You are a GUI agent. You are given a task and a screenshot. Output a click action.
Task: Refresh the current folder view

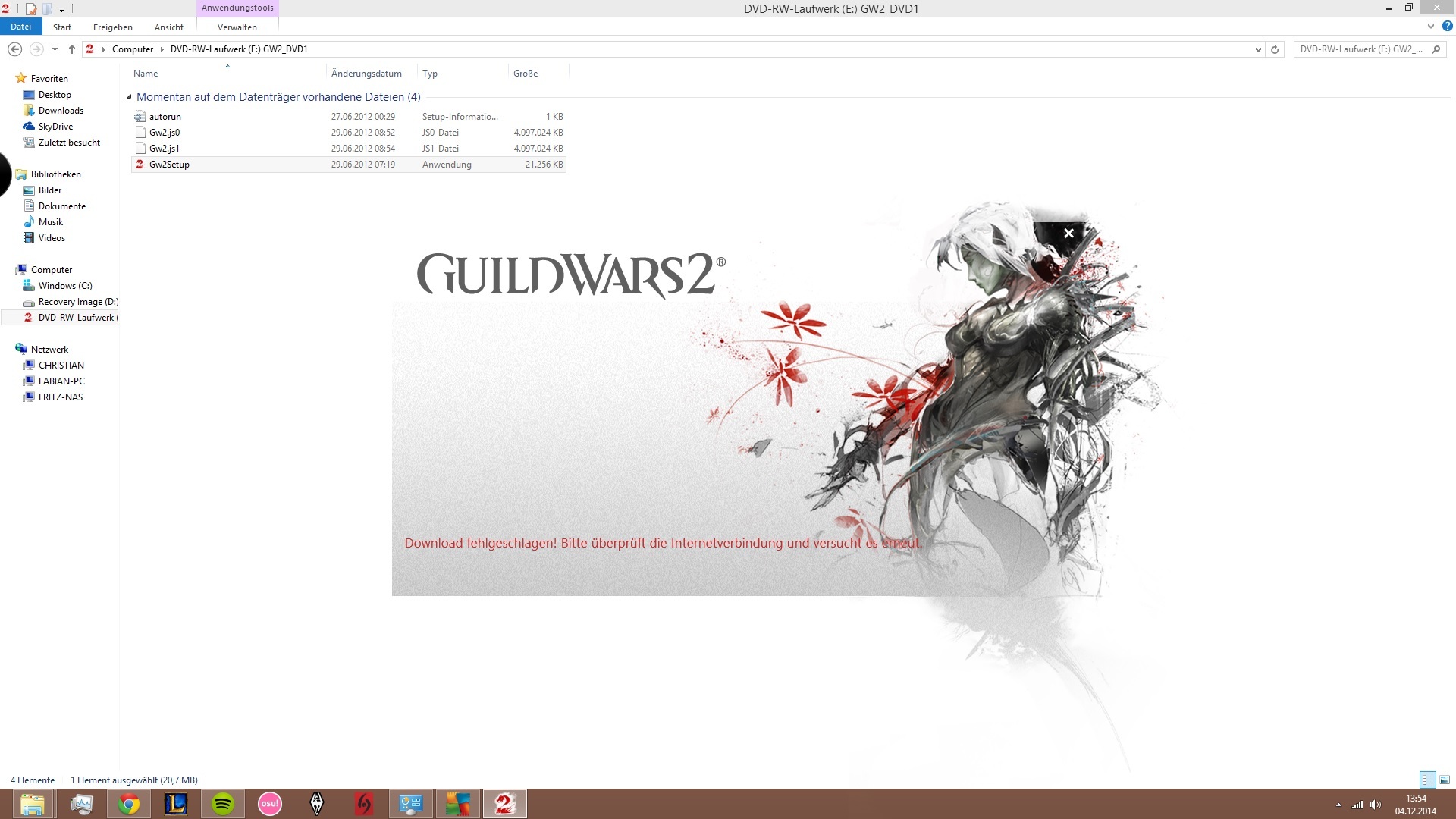(1275, 49)
